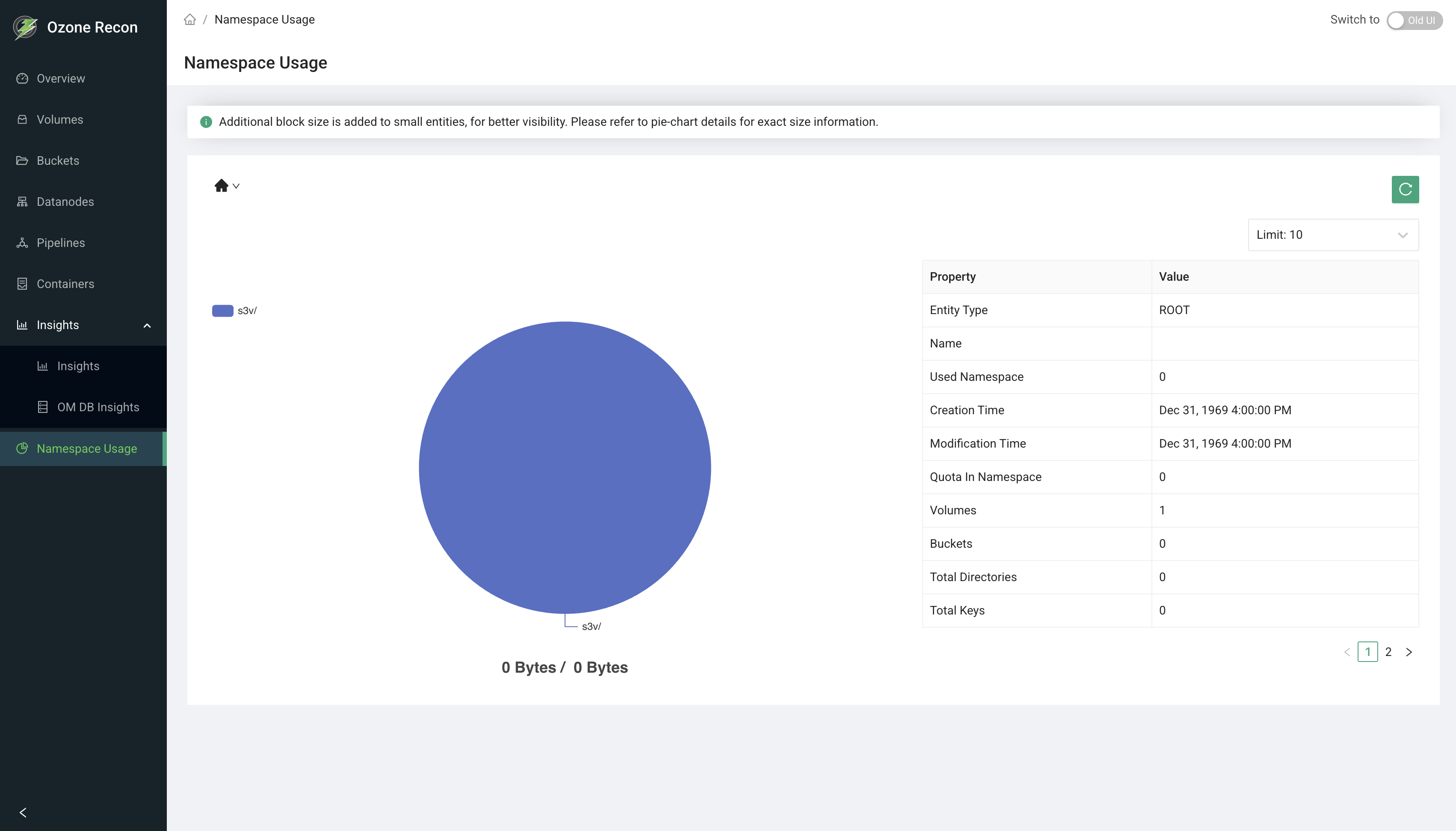Click the Containers sidebar icon
Image resolution: width=1456 pixels, height=831 pixels.
click(x=22, y=284)
